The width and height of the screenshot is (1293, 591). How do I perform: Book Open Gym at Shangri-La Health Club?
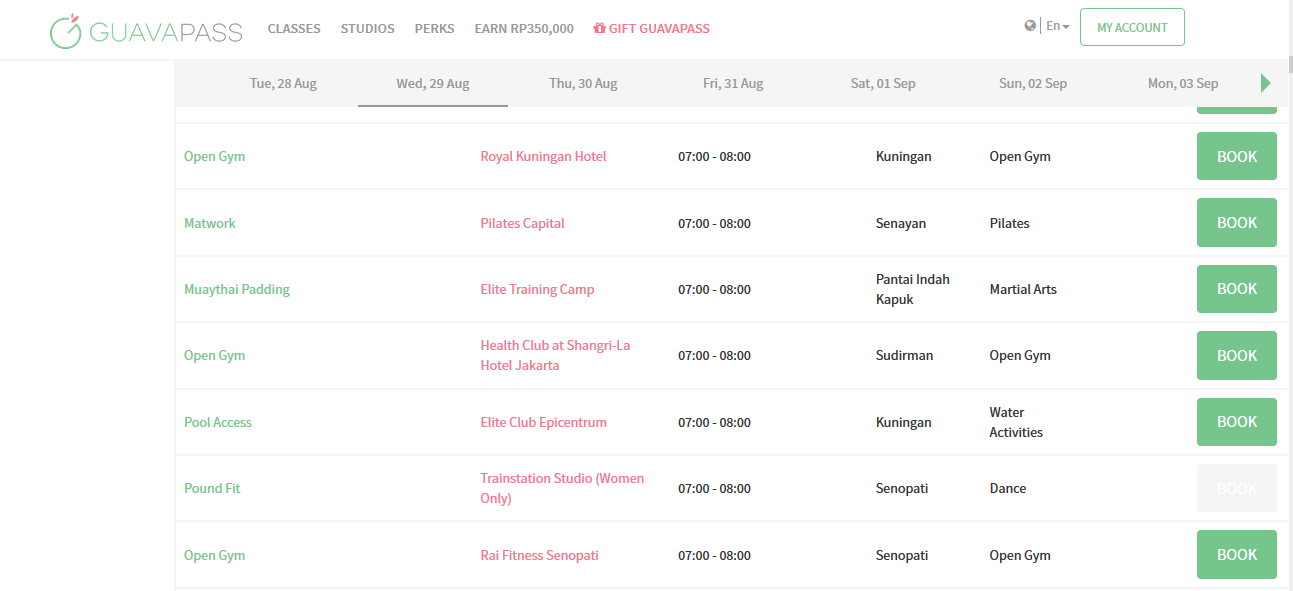click(1237, 355)
